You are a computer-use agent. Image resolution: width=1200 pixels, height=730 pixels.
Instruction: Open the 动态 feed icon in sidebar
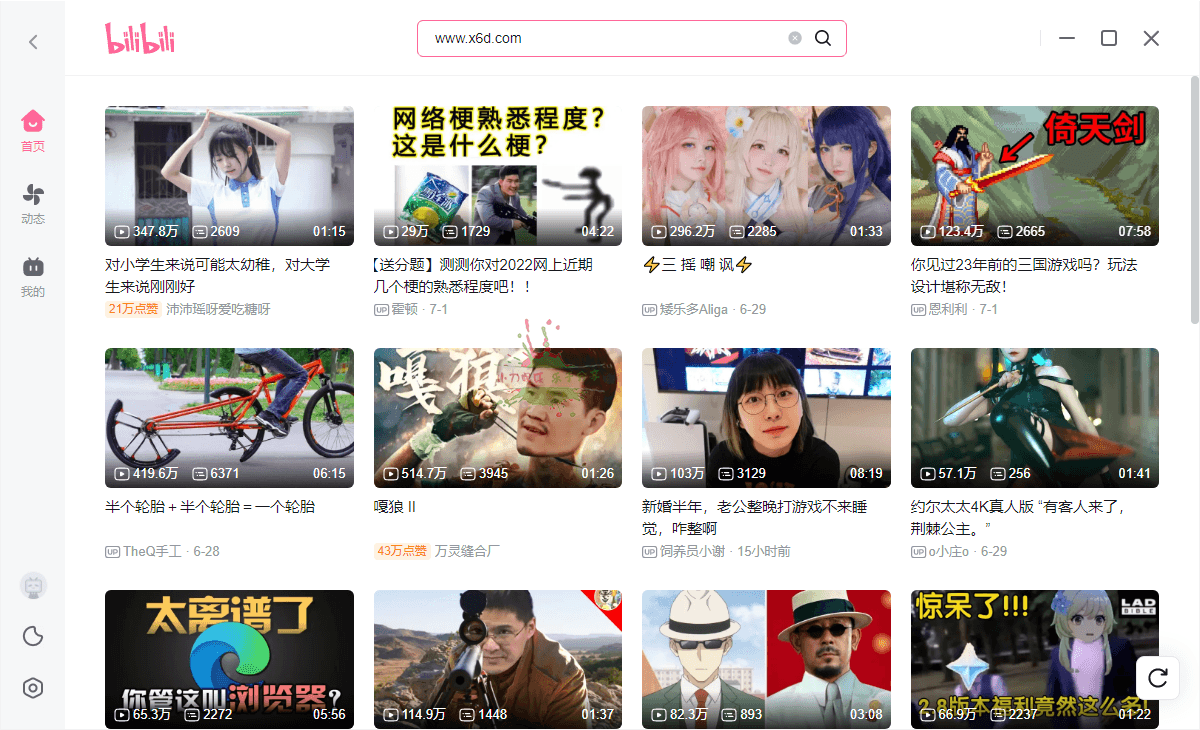pos(33,203)
